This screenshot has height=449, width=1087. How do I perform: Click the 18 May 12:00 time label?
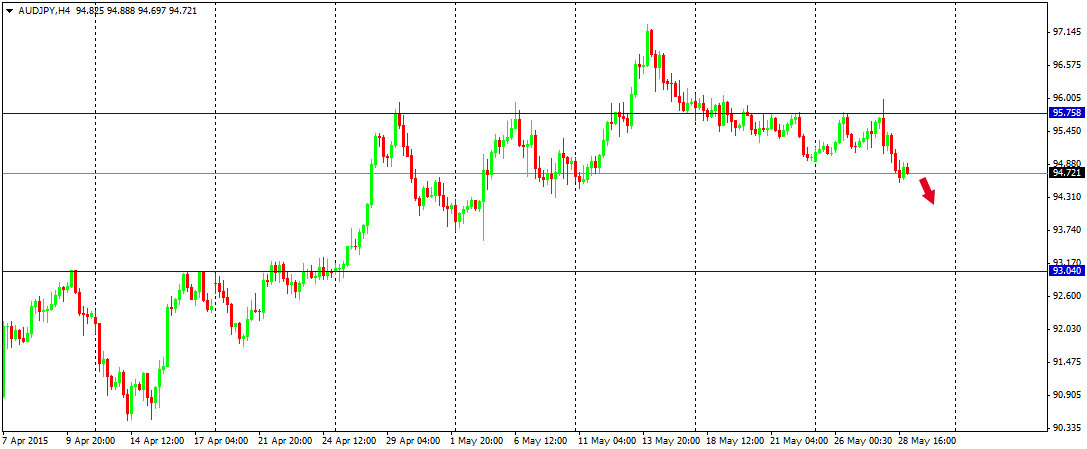point(735,441)
